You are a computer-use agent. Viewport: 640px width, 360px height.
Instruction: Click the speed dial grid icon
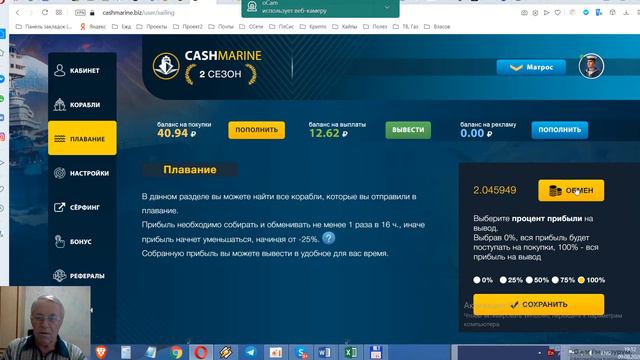point(59,13)
